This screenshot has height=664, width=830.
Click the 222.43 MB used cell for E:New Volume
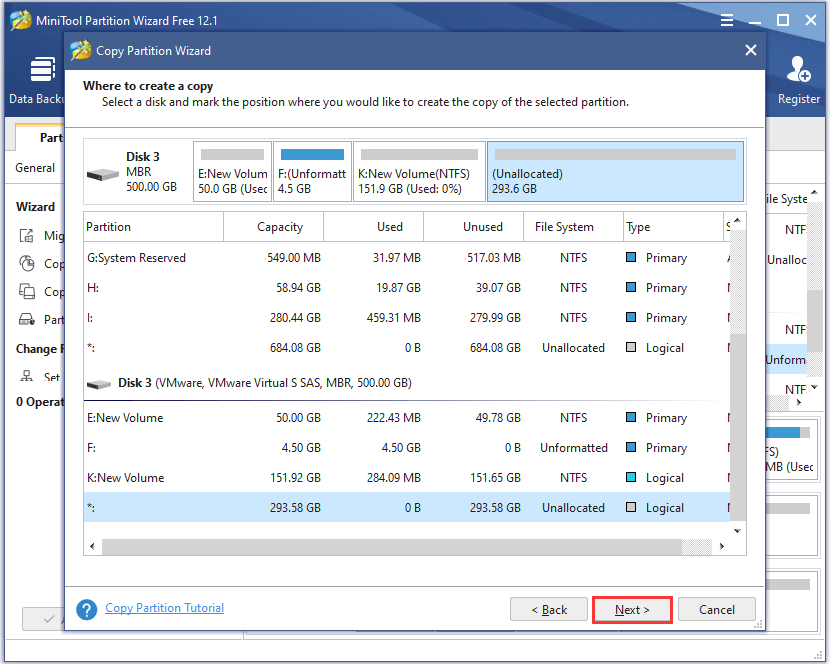[394, 418]
